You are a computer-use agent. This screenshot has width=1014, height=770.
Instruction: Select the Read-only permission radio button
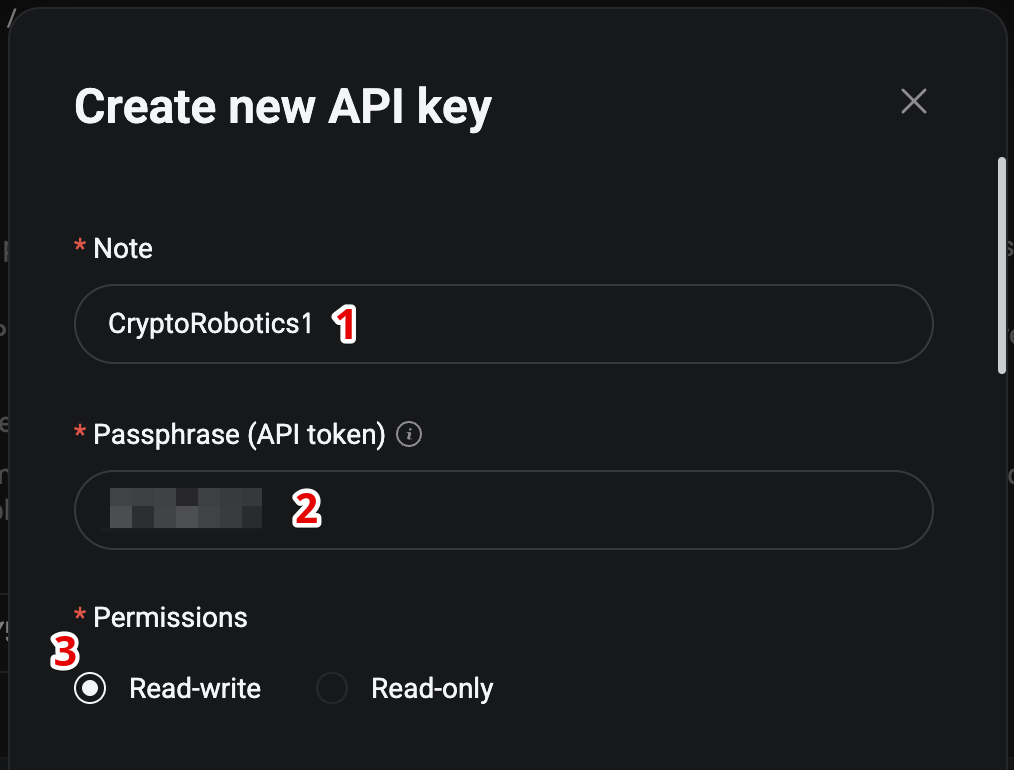(332, 688)
